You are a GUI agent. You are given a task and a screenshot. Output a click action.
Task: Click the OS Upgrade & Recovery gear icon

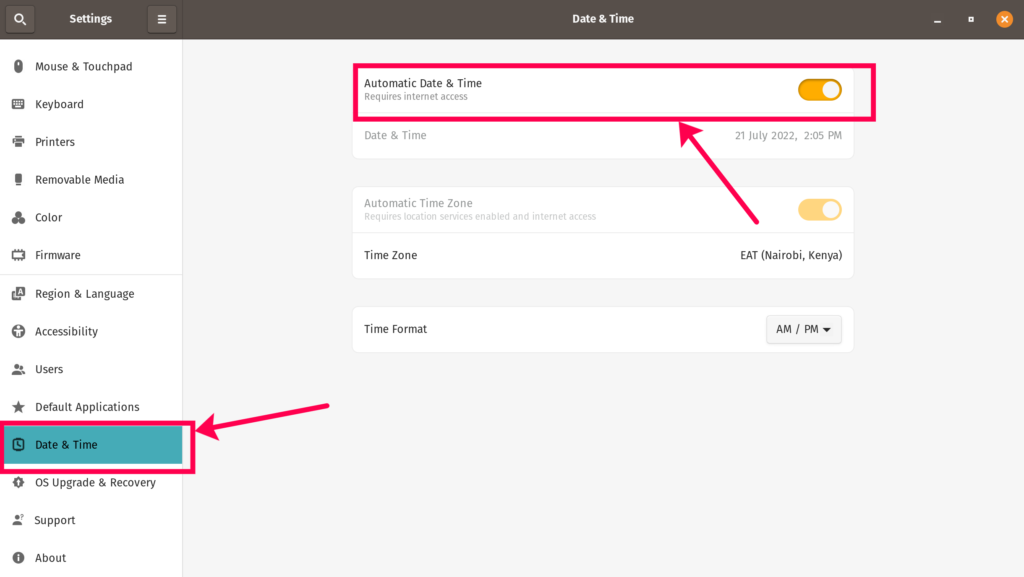point(18,482)
